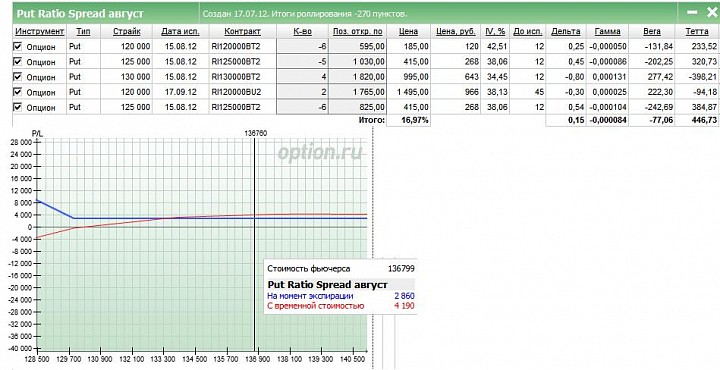Sort by the Дата исп. column header
Viewport: 720px width, 370px height.
[180, 31]
